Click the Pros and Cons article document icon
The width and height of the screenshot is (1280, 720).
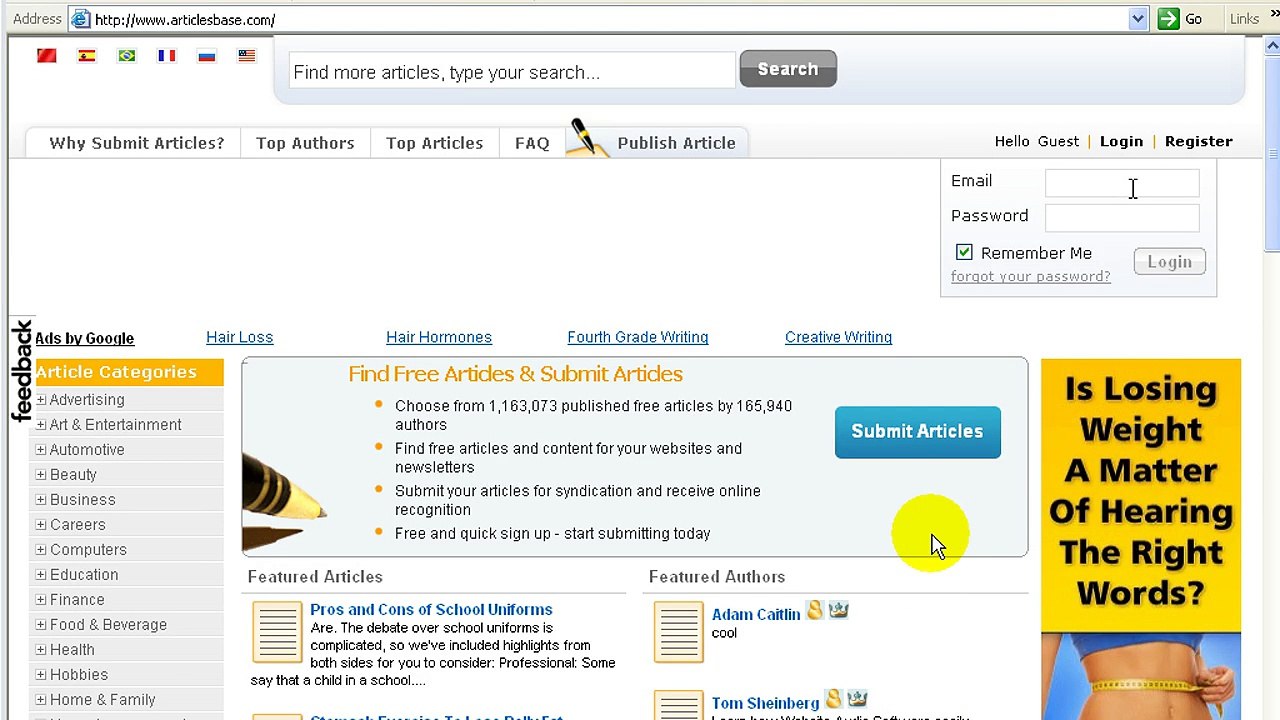click(277, 631)
